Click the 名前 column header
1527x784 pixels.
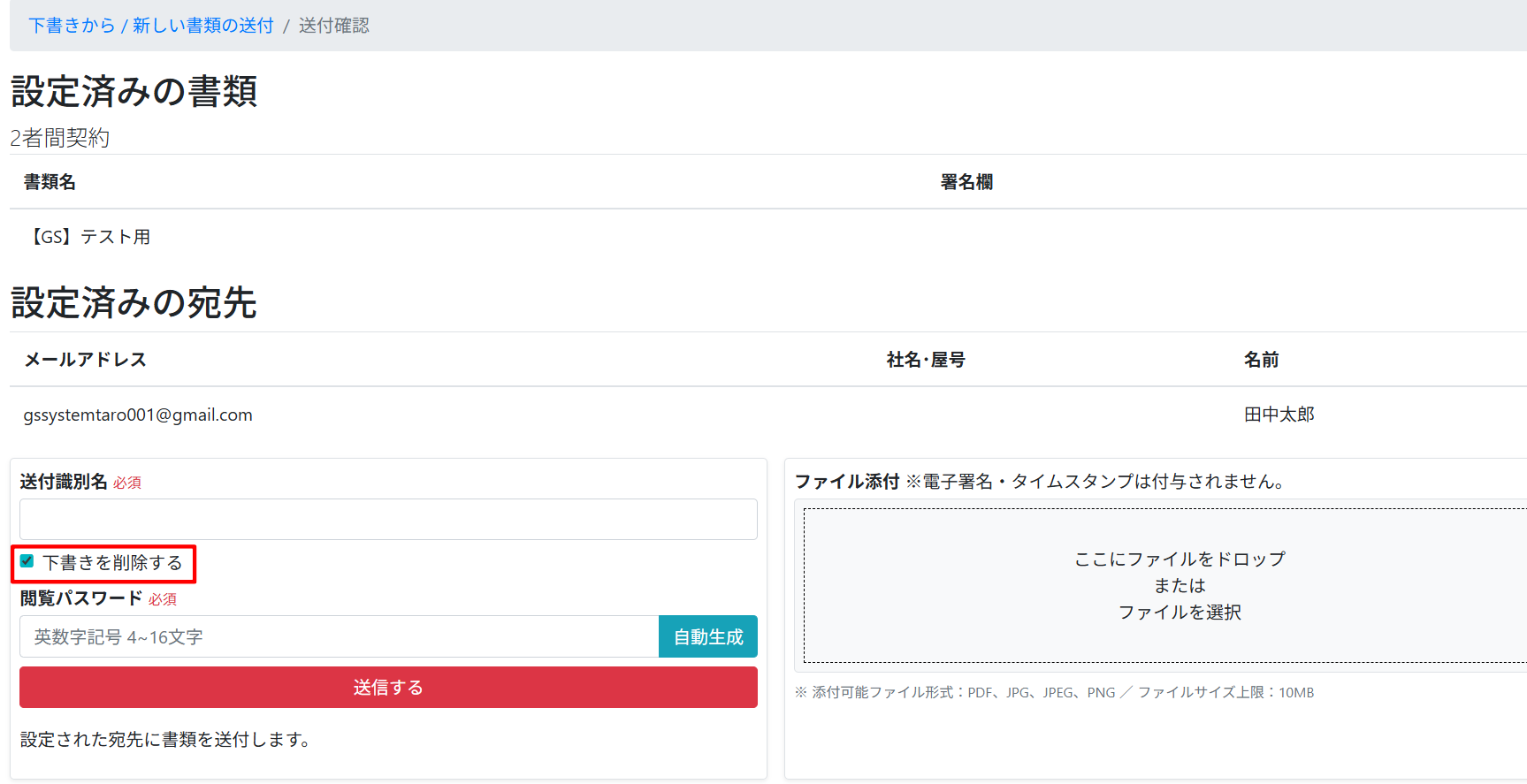point(1261,360)
